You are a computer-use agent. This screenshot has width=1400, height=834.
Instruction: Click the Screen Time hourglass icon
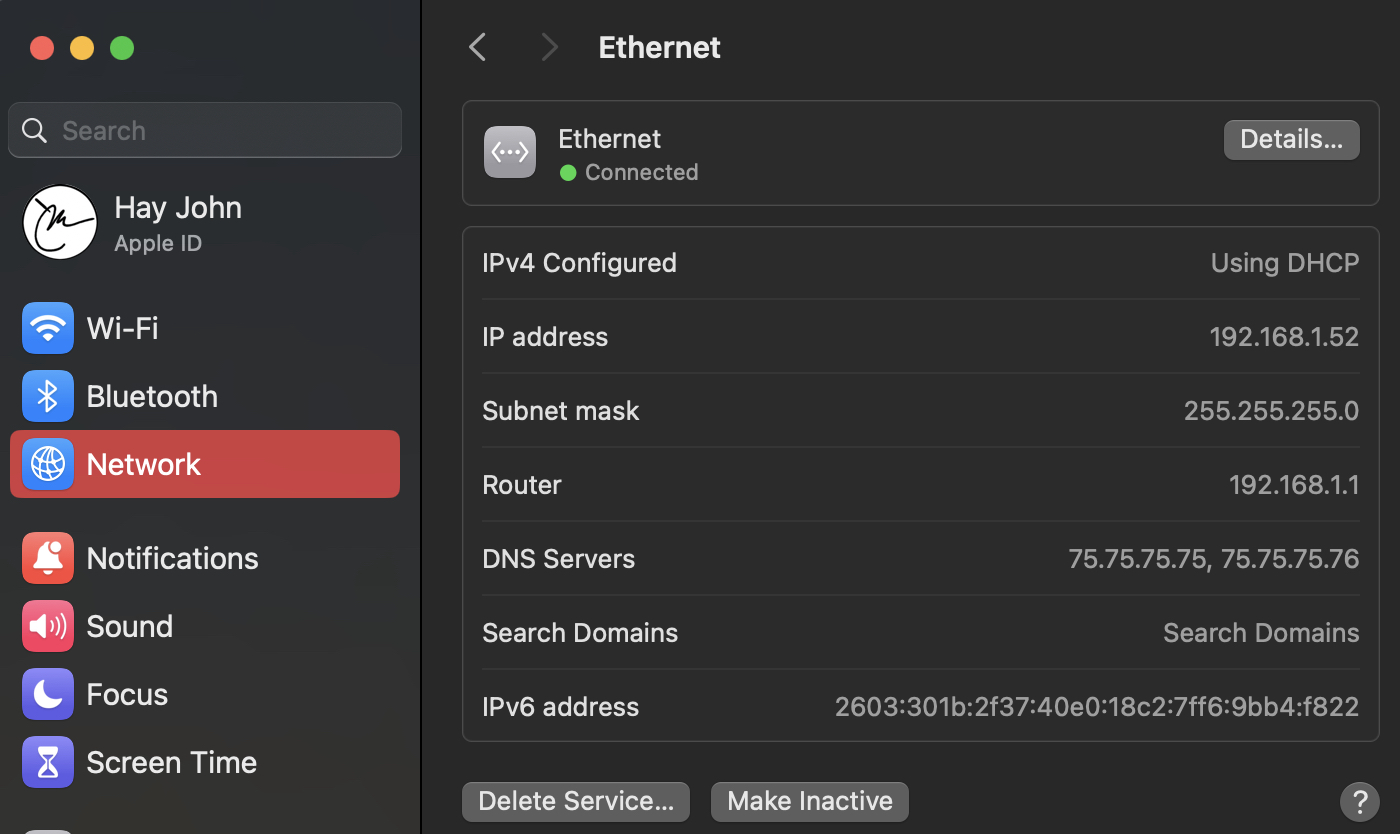tap(48, 762)
